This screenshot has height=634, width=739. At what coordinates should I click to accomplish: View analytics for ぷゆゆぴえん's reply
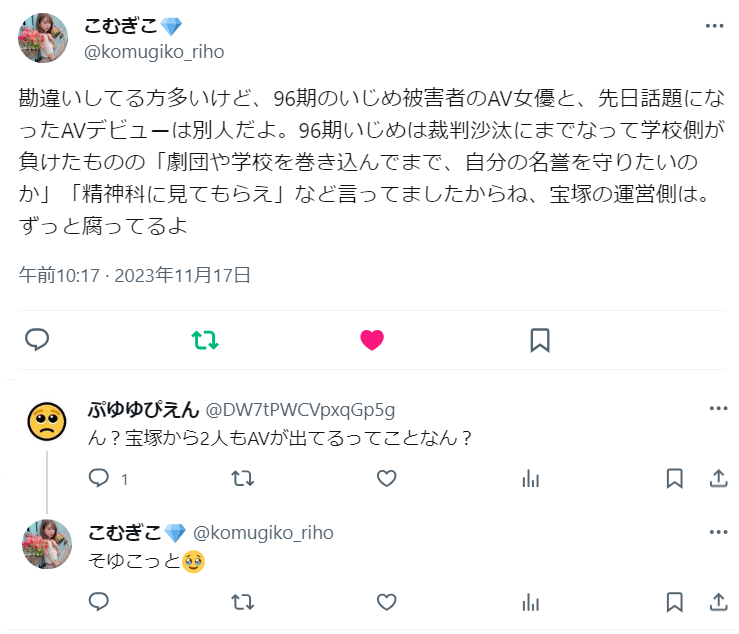531,479
